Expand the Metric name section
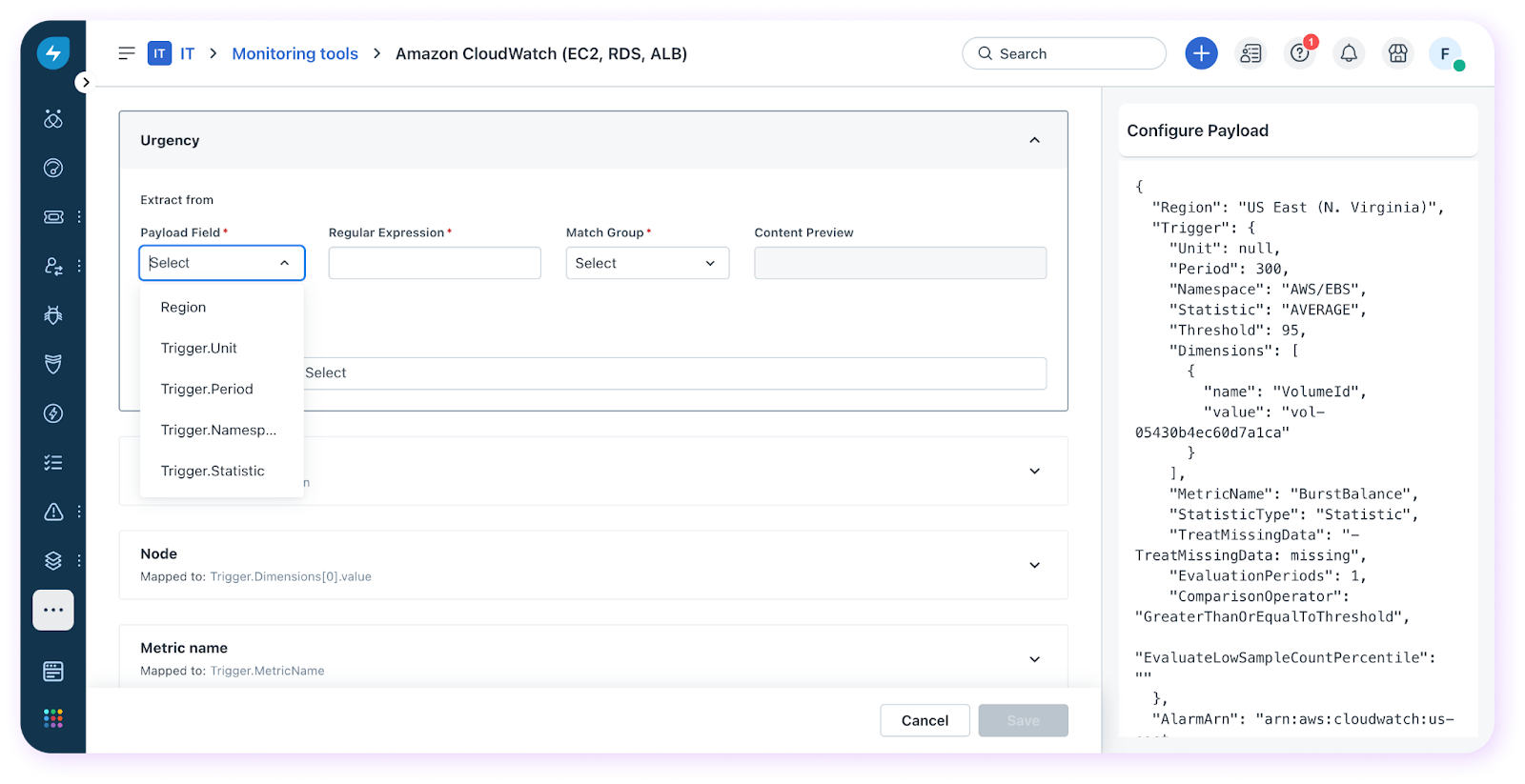 click(1034, 659)
